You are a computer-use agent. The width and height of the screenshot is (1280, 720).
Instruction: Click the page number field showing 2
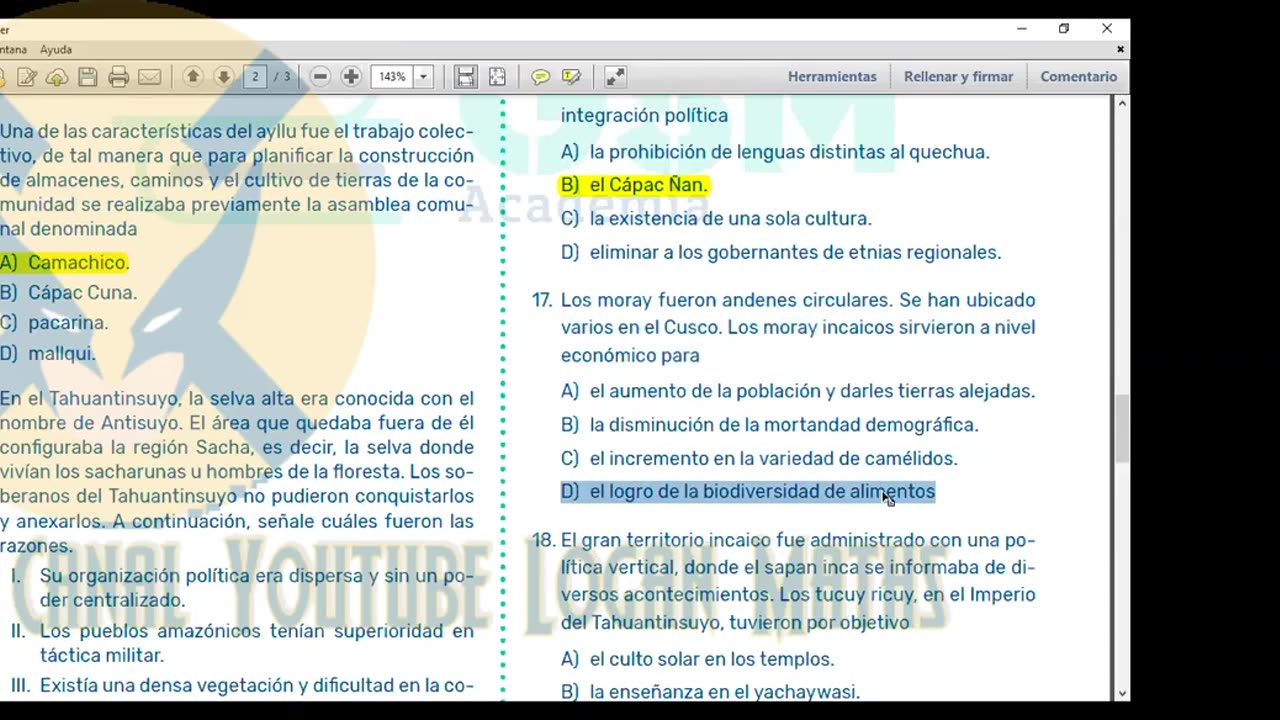click(x=255, y=77)
